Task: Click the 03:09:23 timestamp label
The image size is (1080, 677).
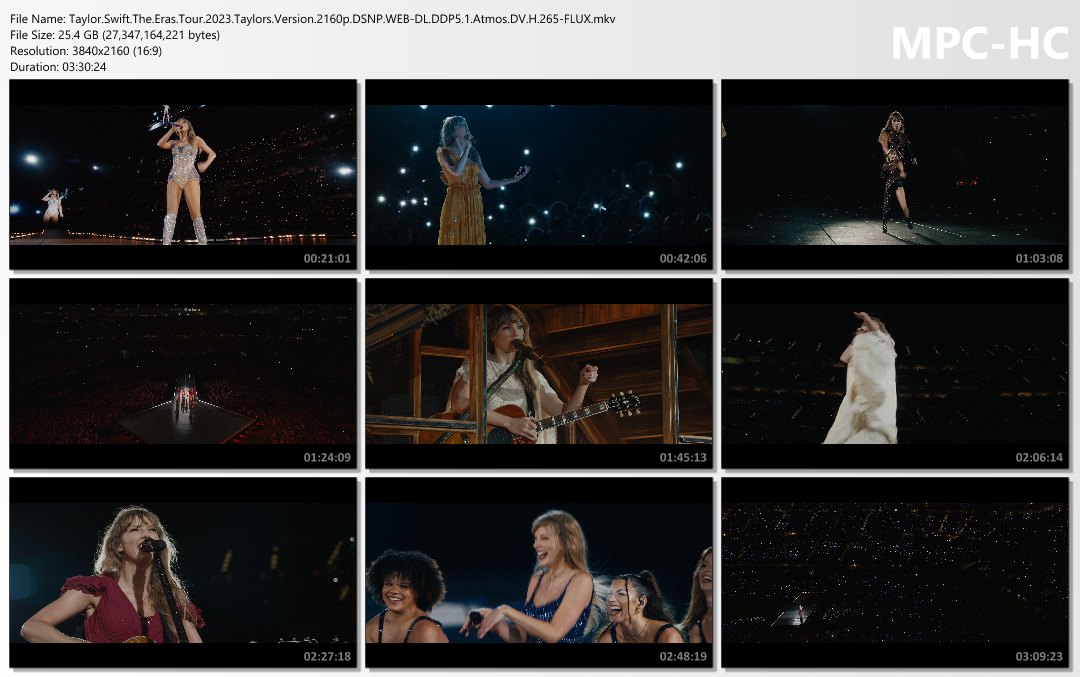Action: point(1039,657)
